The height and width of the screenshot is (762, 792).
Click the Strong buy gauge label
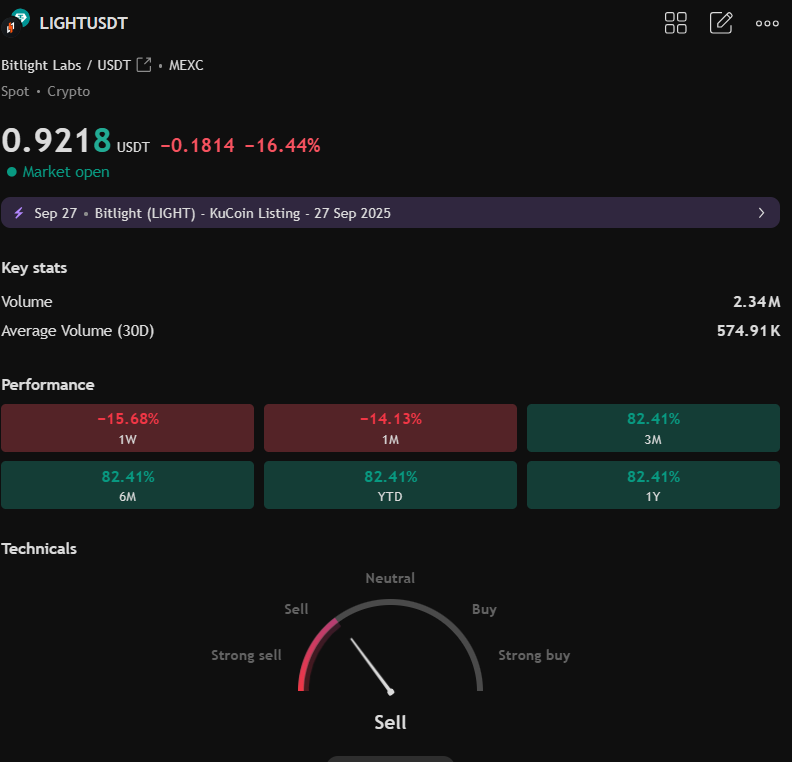[534, 655]
